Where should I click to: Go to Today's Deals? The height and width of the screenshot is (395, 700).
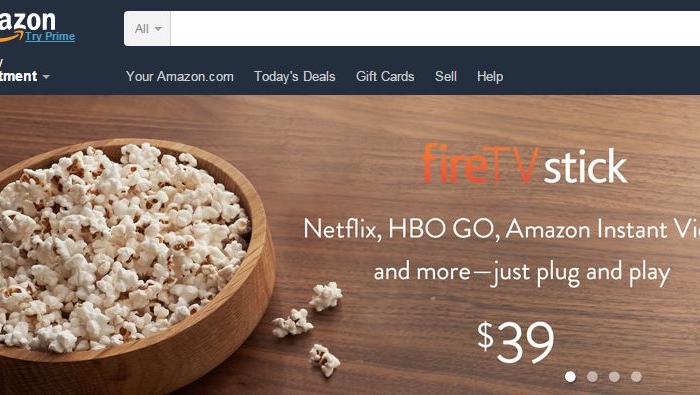pos(295,76)
